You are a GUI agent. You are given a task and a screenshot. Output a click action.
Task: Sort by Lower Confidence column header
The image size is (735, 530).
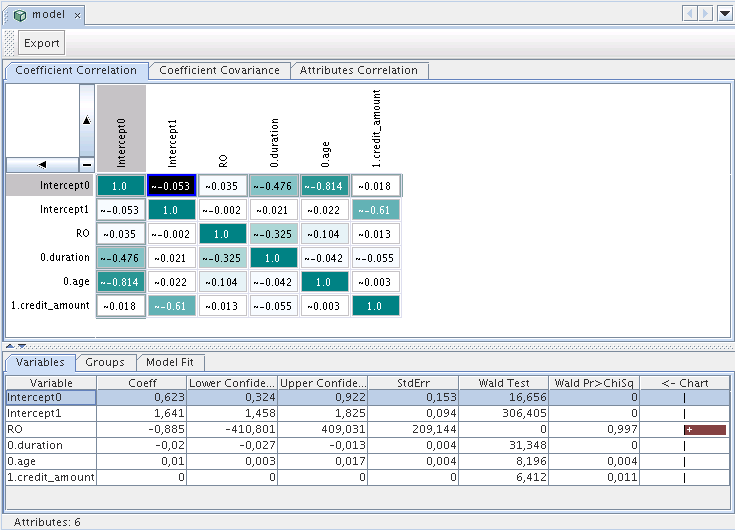click(232, 383)
